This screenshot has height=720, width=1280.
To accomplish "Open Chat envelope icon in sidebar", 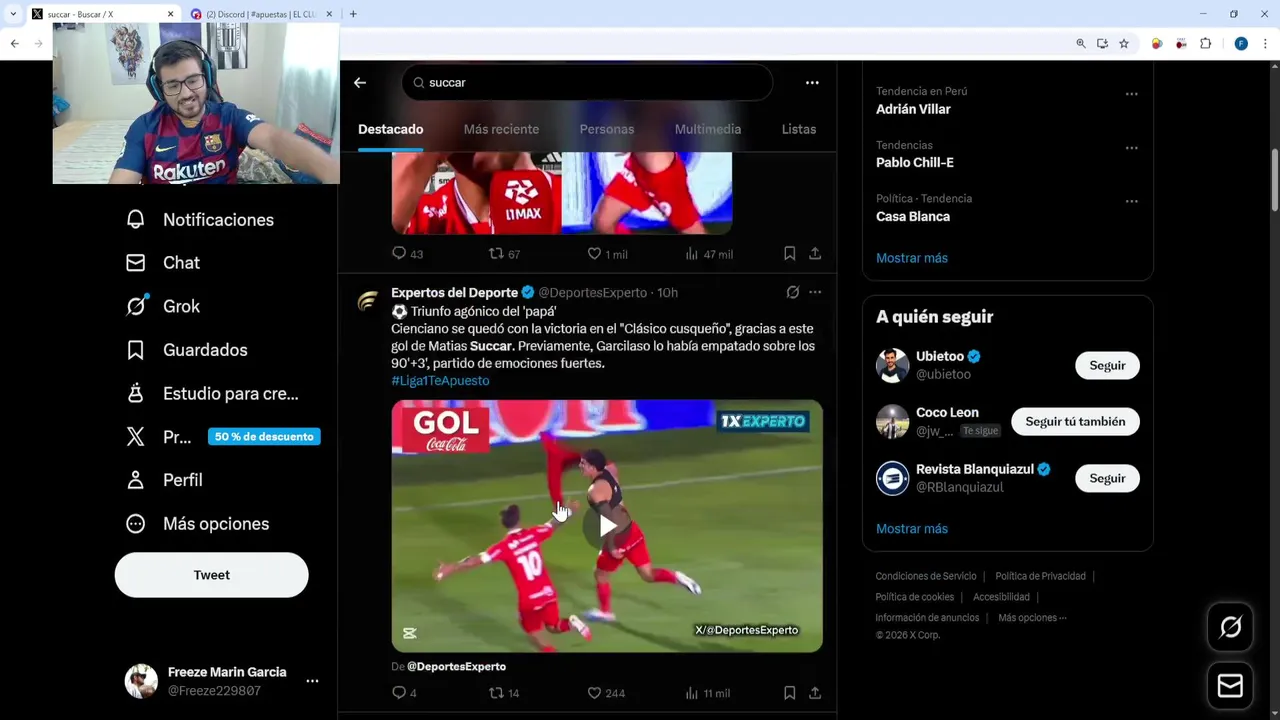I will [x=136, y=263].
